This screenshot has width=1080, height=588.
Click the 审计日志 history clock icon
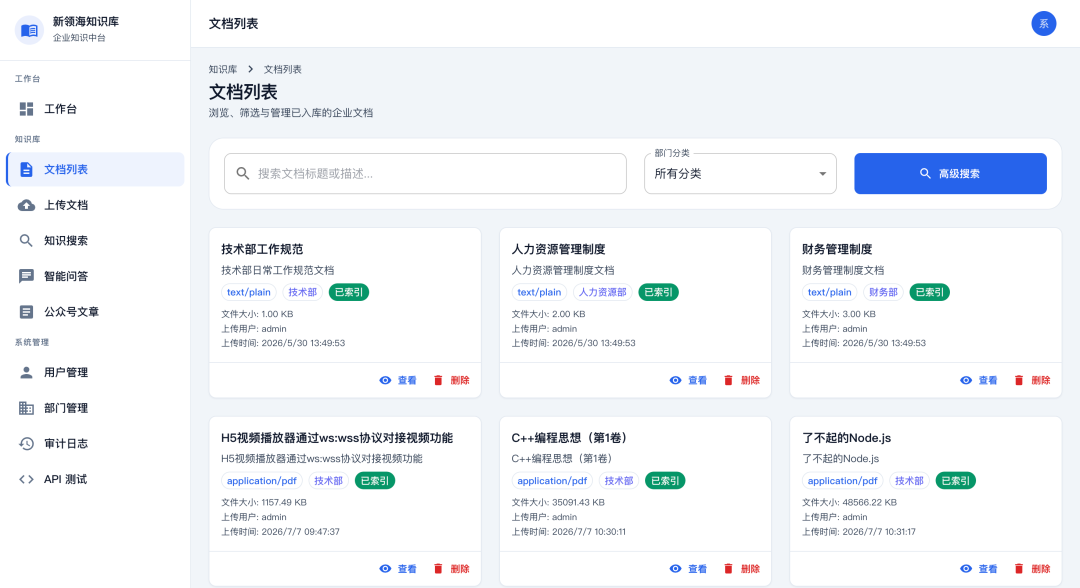point(26,443)
